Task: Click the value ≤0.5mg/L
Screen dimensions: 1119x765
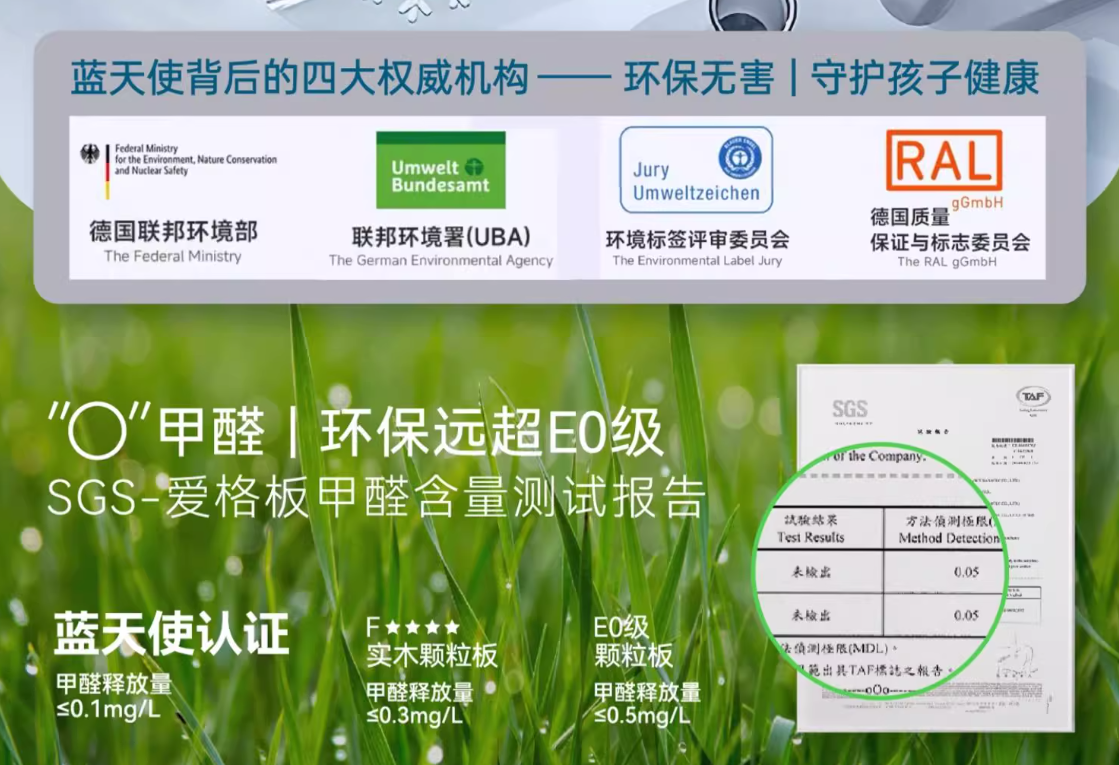Action: (x=642, y=715)
